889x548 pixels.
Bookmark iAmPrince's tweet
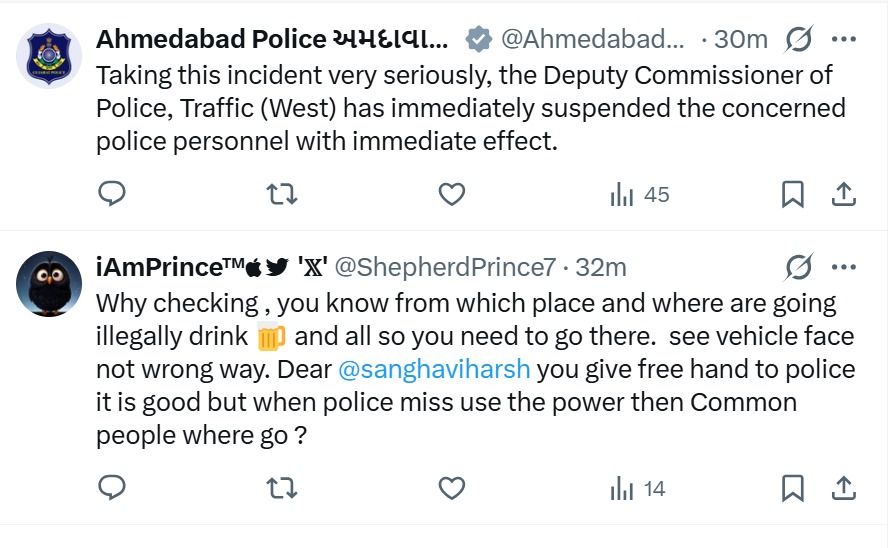pos(792,488)
